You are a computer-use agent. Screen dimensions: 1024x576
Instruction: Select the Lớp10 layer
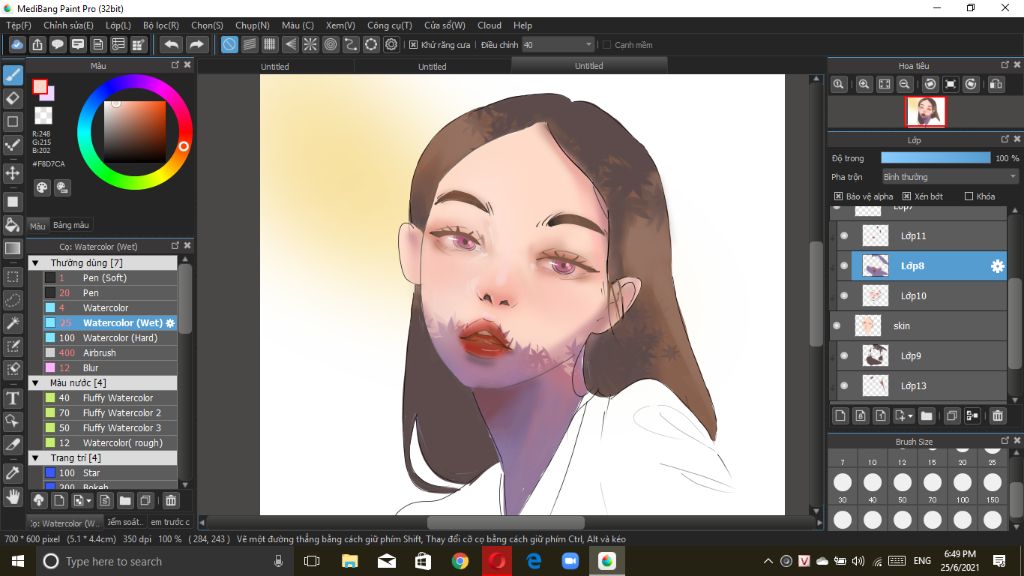tap(929, 296)
